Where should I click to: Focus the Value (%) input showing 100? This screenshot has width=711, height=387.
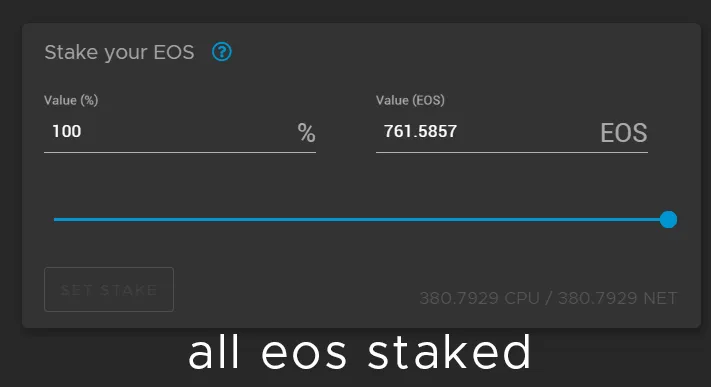pos(180,132)
